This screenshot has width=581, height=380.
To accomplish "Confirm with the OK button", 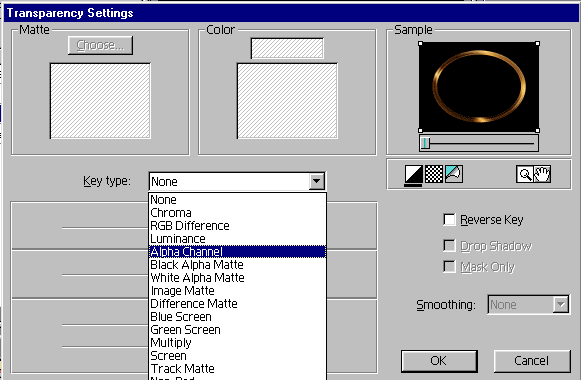I will [439, 361].
